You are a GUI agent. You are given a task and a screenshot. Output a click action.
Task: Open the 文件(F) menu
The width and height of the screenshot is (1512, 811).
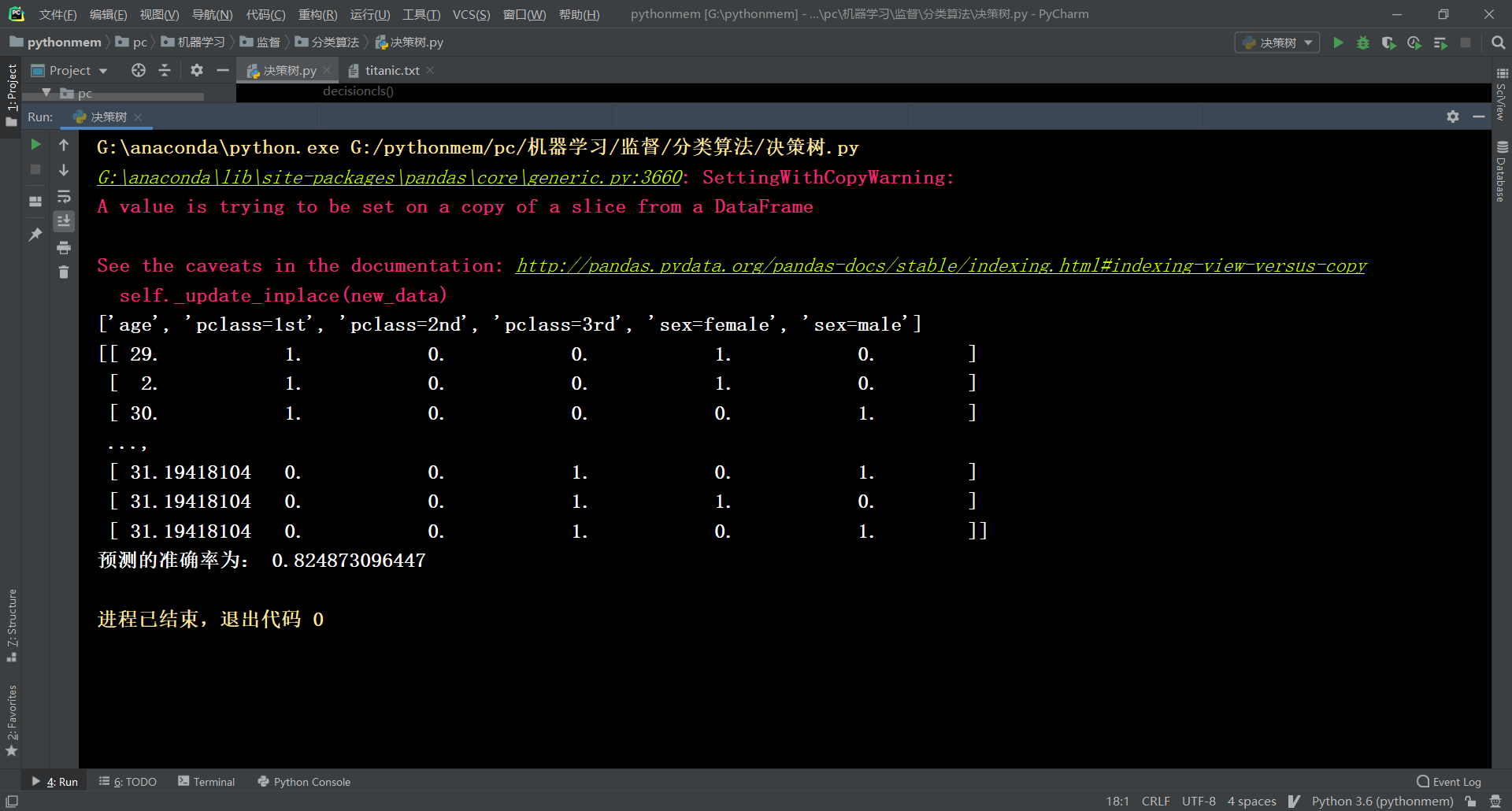pyautogui.click(x=57, y=14)
